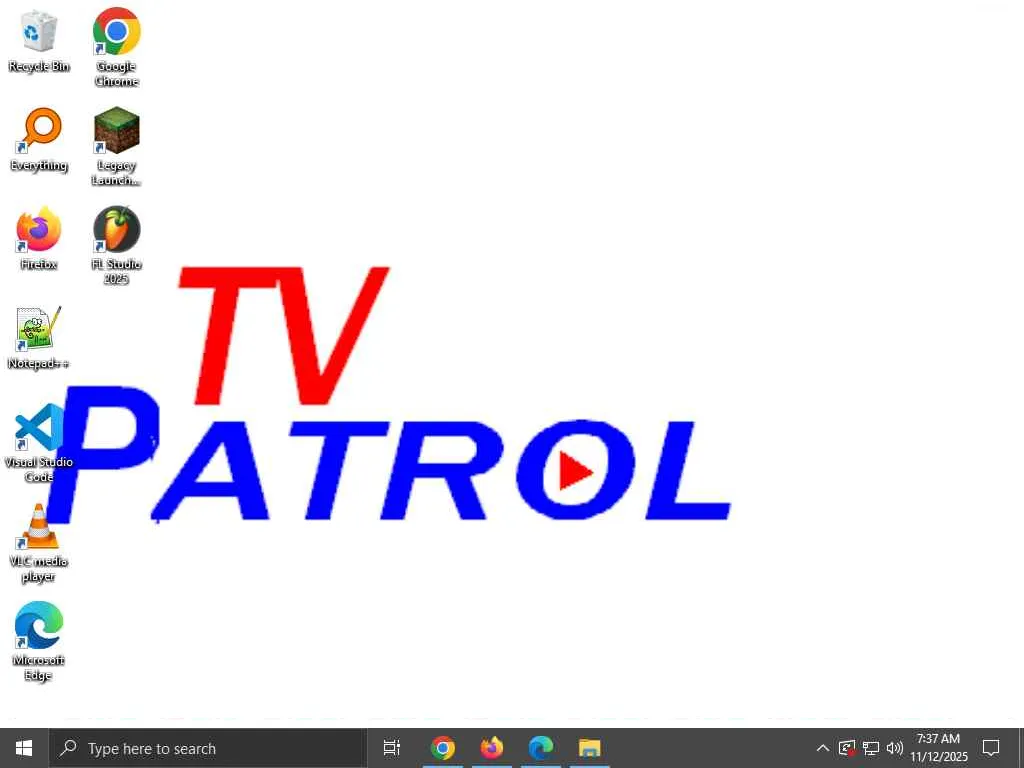Select the Visual Studio Code desktop shortcut
The image size is (1024, 768).
39,443
